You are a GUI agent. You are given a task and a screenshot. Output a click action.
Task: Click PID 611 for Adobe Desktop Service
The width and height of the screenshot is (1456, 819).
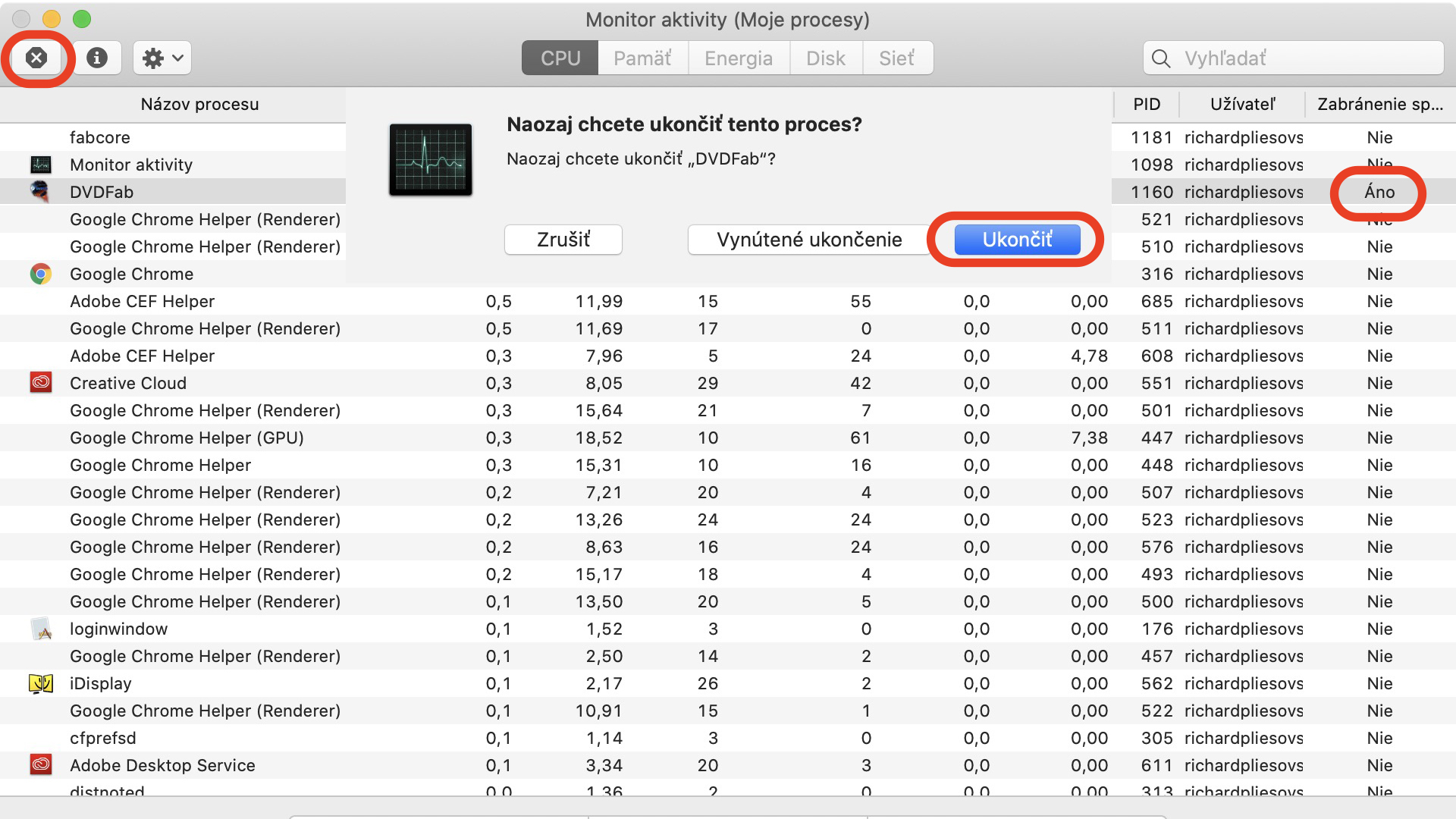1157,765
